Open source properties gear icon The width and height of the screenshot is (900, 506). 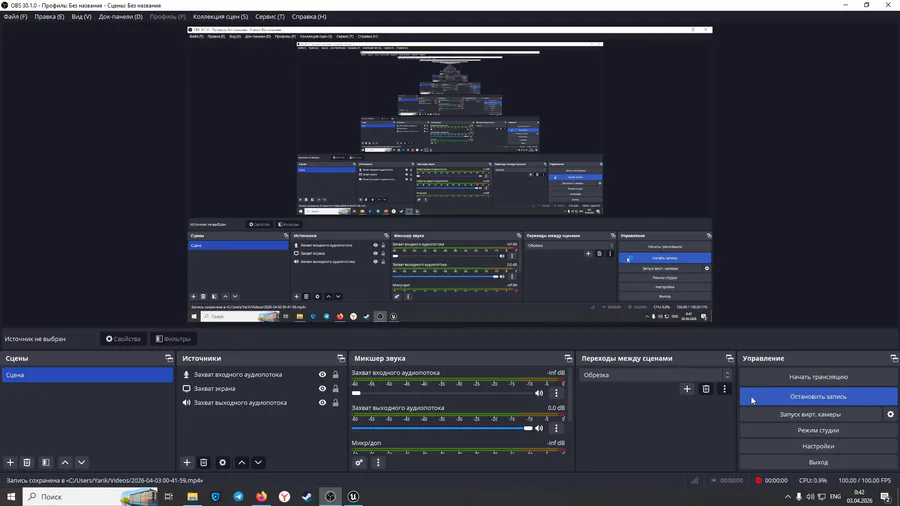coord(223,462)
